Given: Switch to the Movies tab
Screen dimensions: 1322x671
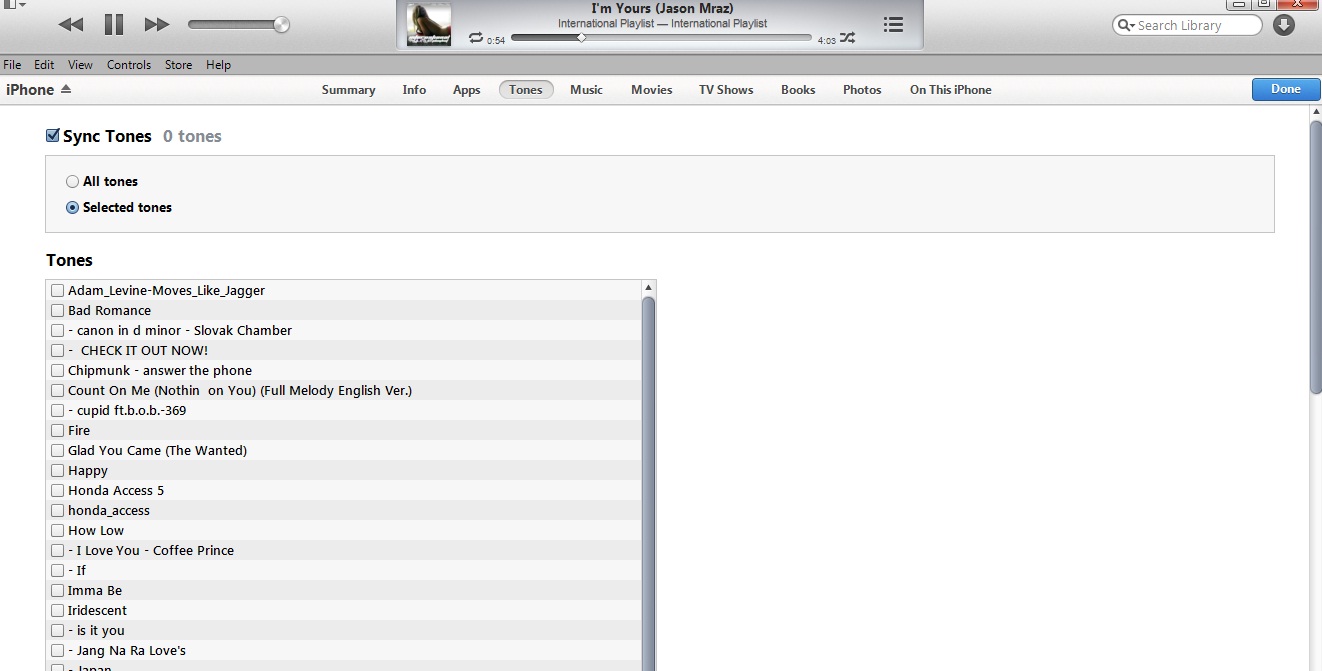Looking at the screenshot, I should [x=651, y=90].
